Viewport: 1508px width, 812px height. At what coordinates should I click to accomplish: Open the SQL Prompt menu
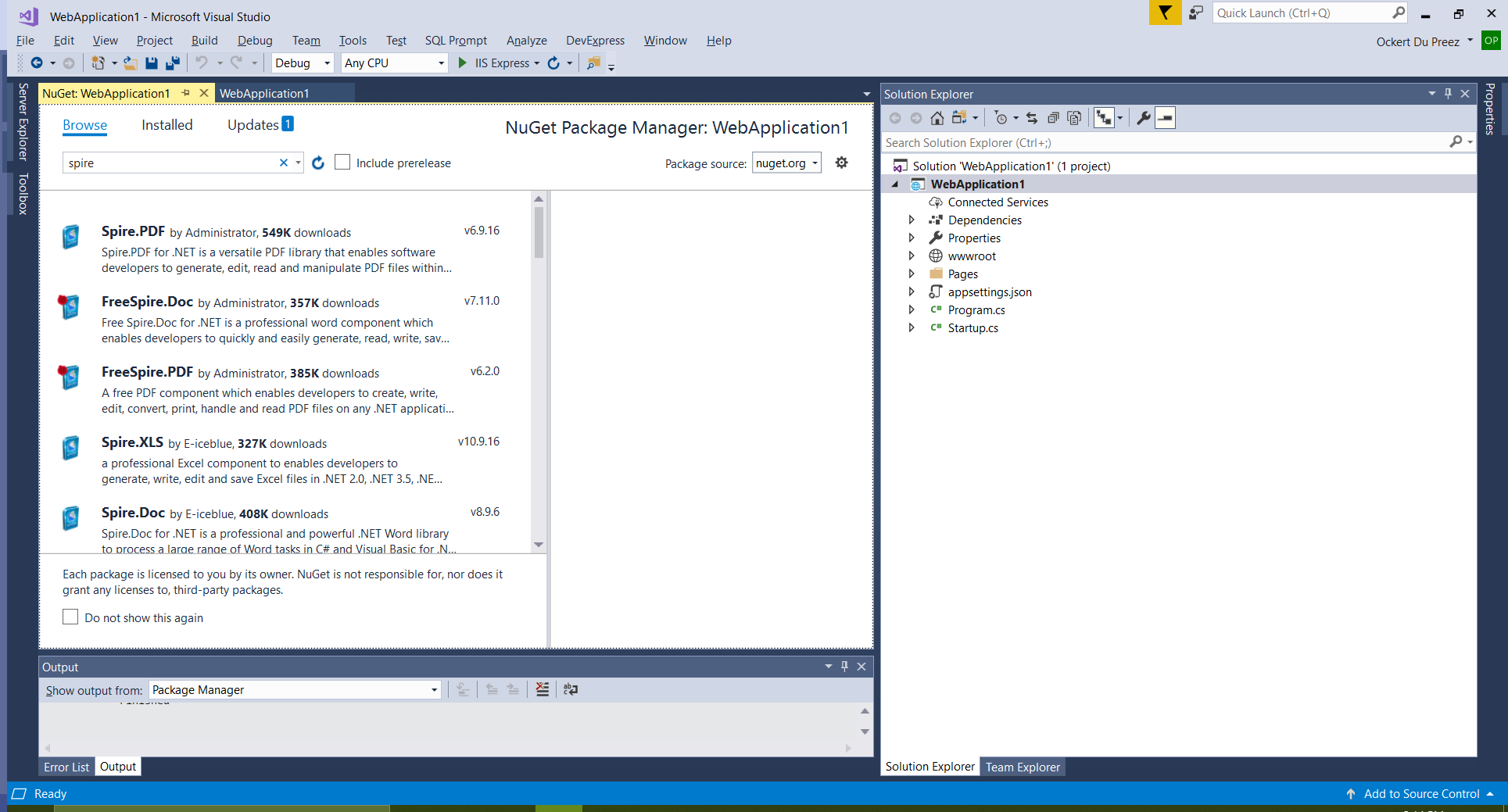click(456, 41)
